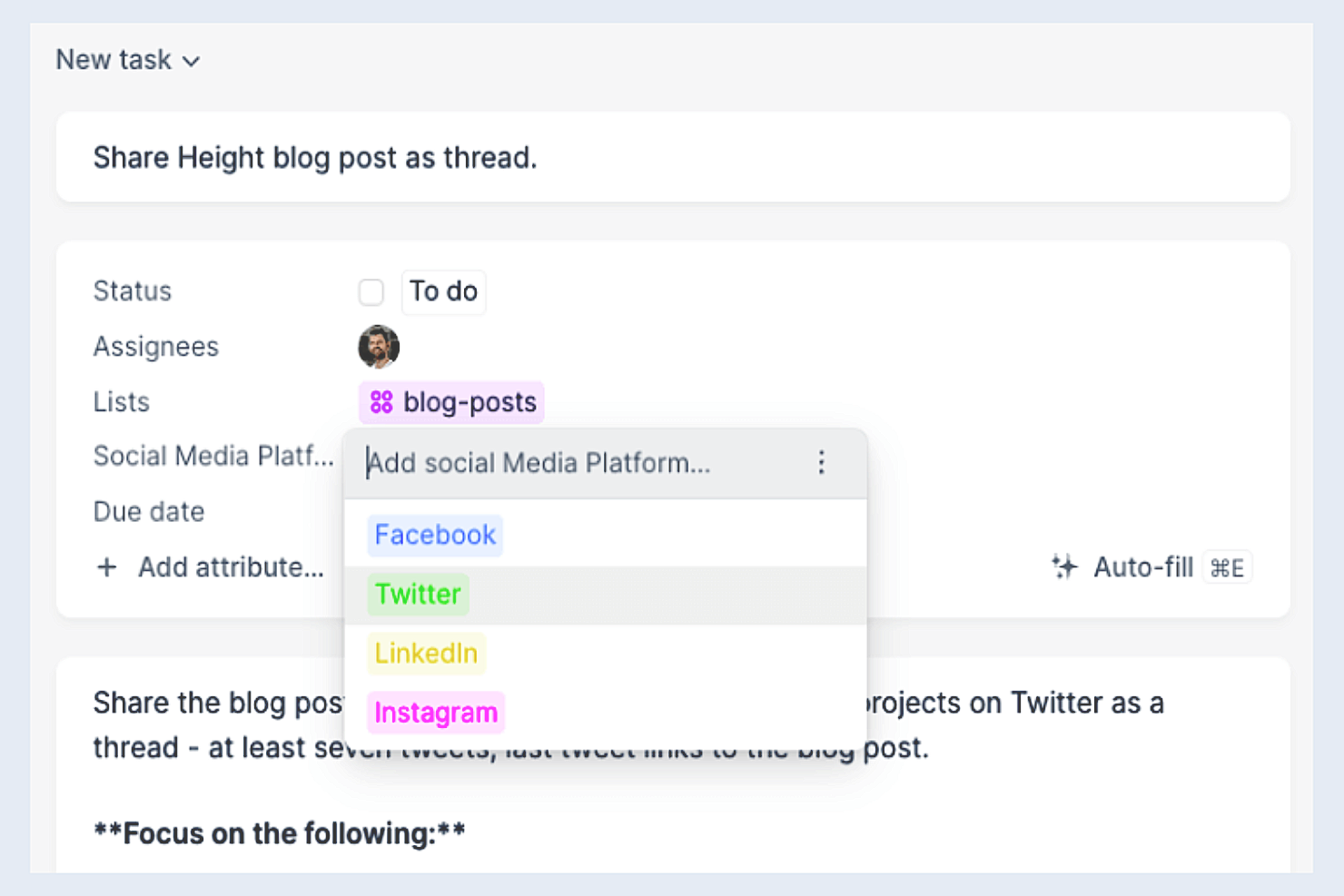Viewport: 1344px width, 896px height.
Task: Toggle the To do status checkbox
Action: (x=371, y=292)
